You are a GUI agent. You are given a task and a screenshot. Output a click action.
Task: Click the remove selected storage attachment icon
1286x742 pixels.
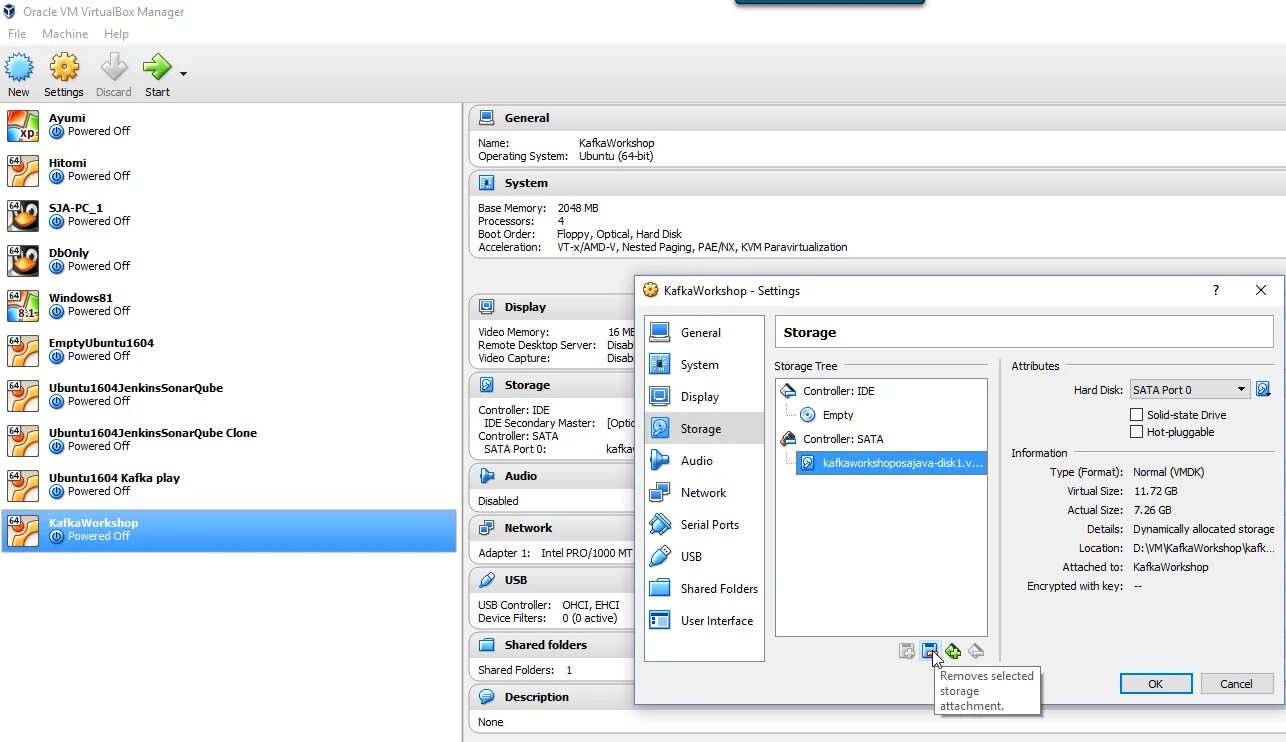click(930, 652)
